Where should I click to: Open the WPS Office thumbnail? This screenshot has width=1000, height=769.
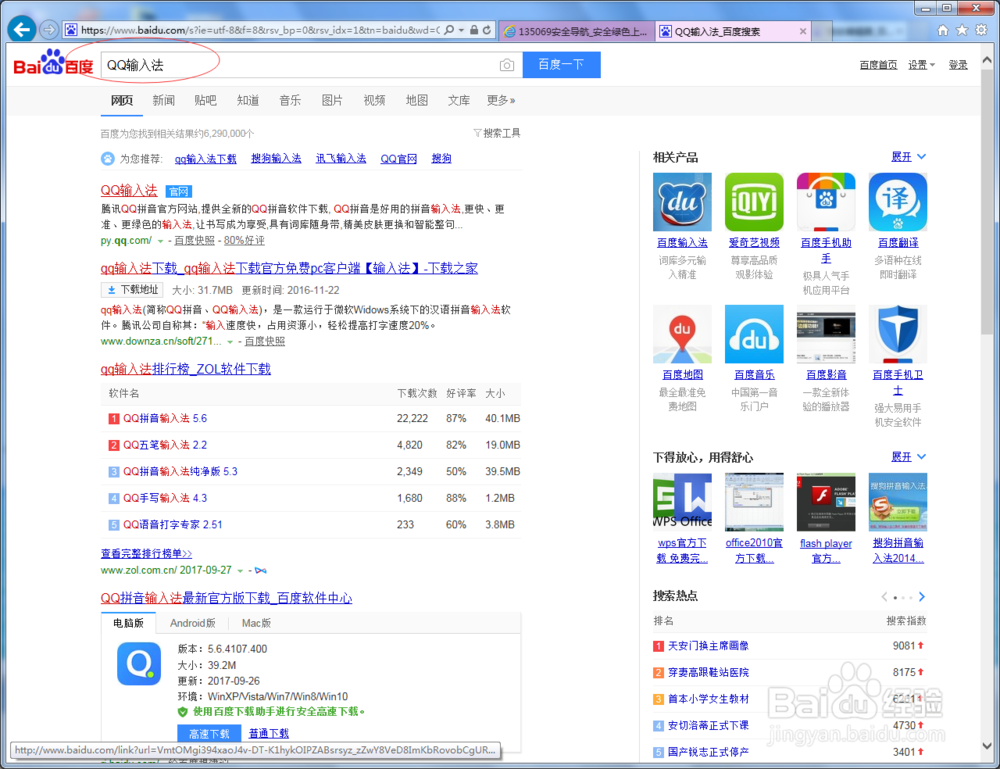click(682, 502)
